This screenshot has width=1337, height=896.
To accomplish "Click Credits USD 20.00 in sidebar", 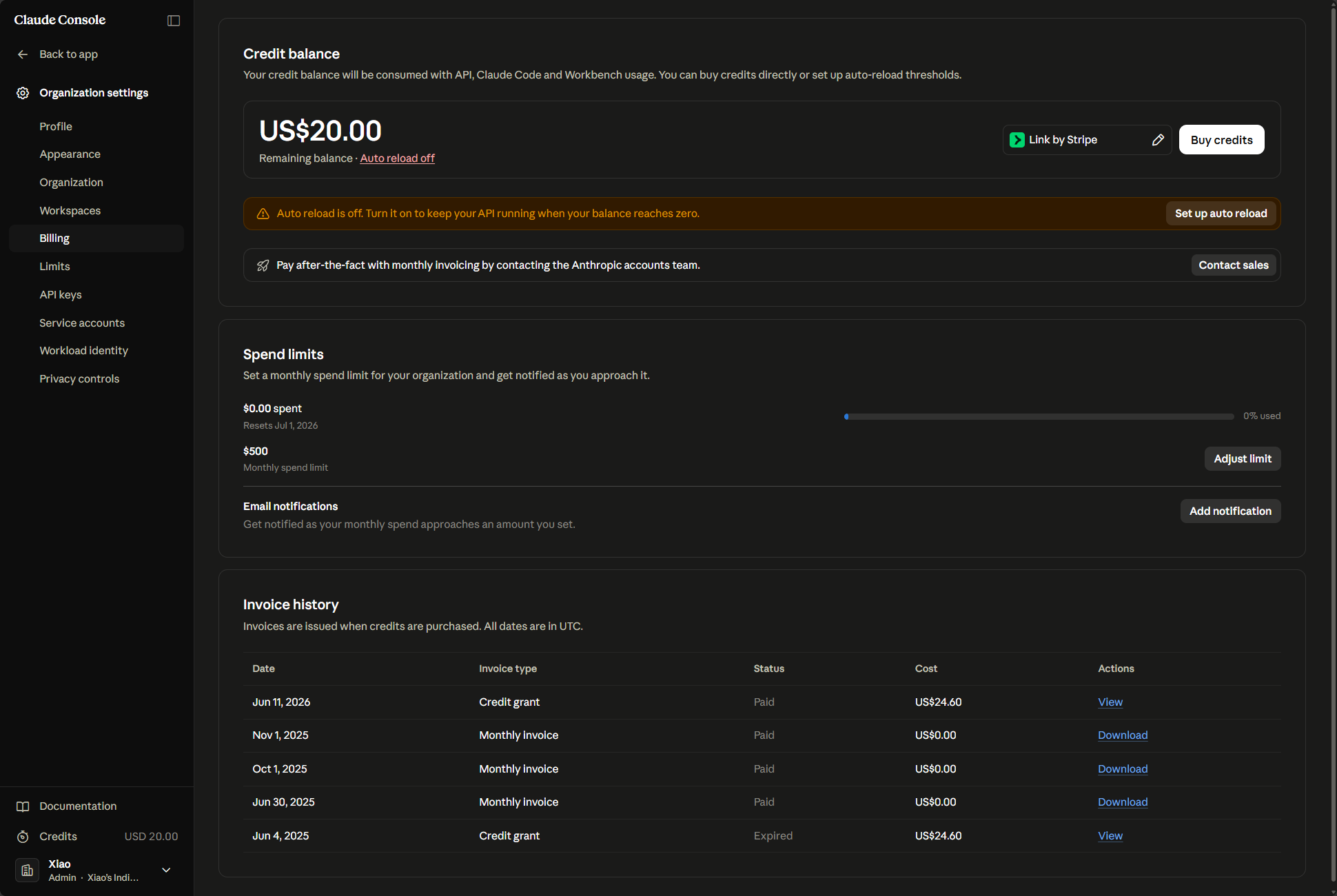I will click(96, 837).
